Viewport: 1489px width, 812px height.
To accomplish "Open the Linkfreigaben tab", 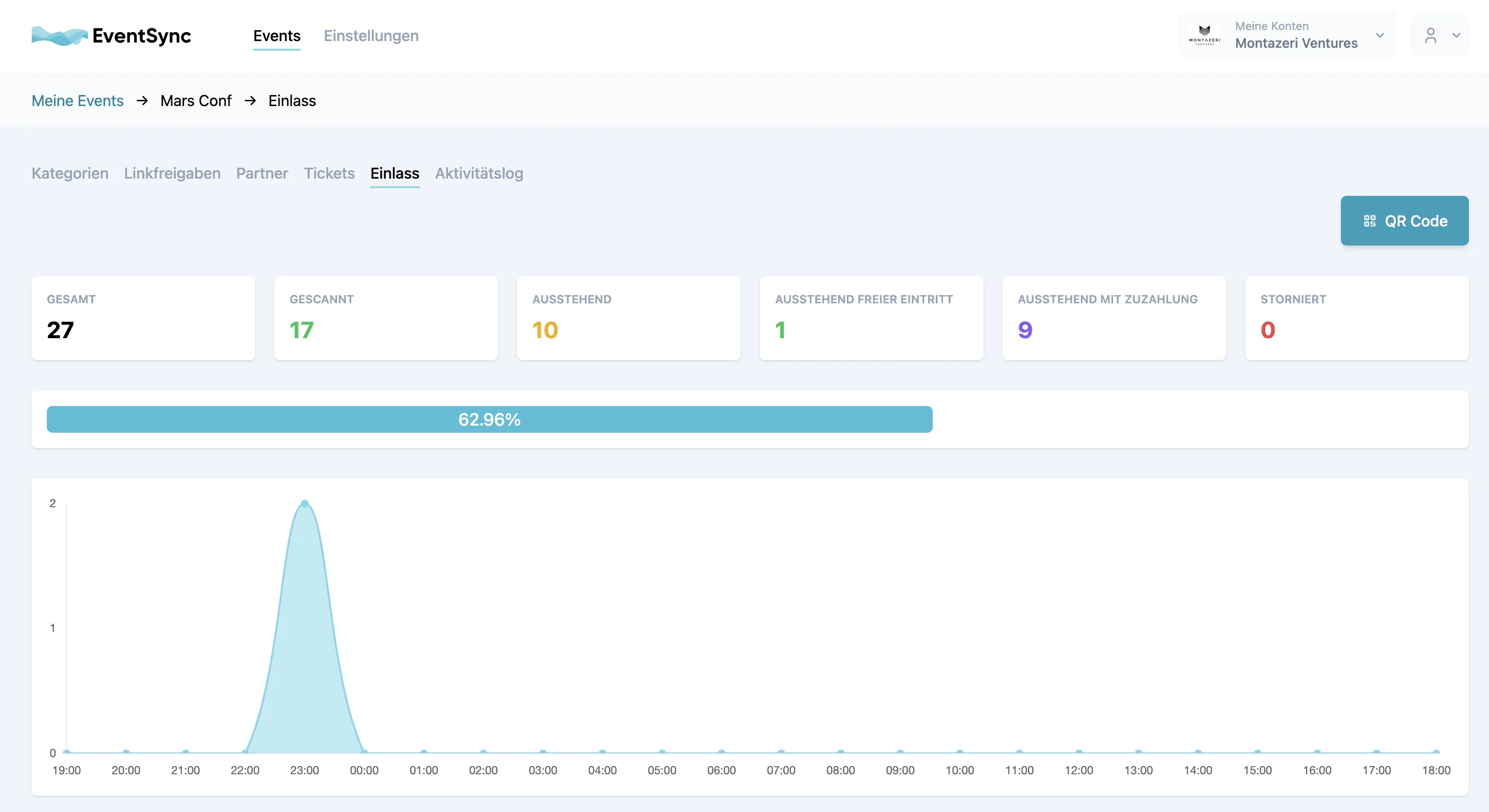I will pyautogui.click(x=172, y=173).
